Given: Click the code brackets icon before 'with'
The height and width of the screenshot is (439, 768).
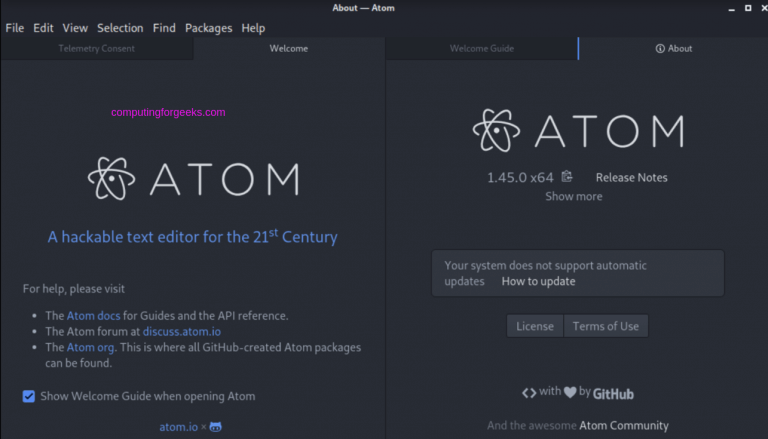Looking at the screenshot, I should (529, 393).
